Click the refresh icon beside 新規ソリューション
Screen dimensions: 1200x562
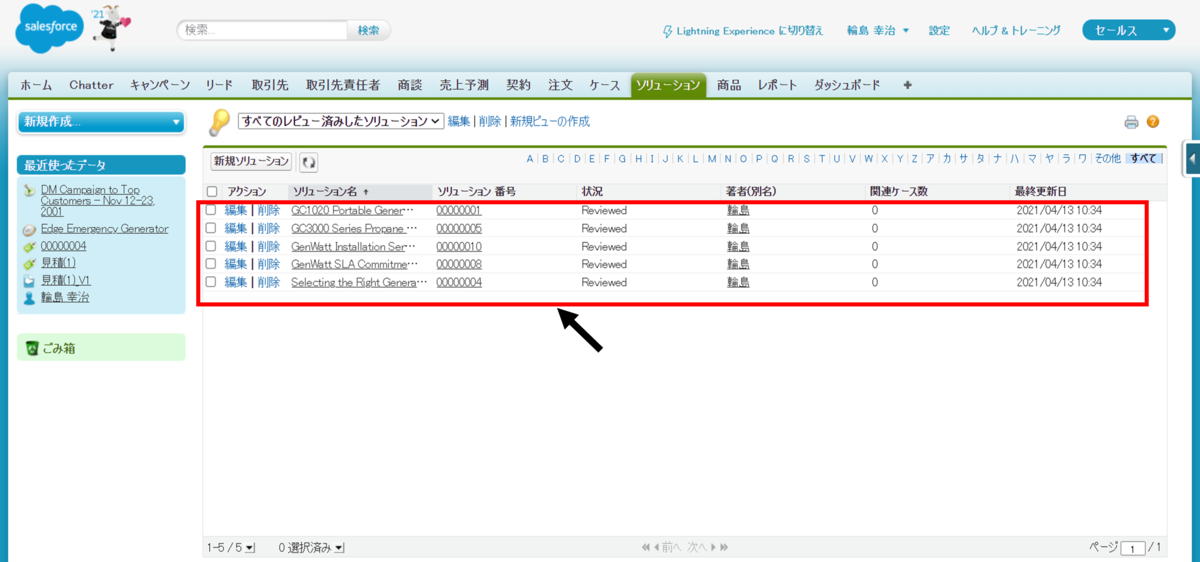click(308, 162)
